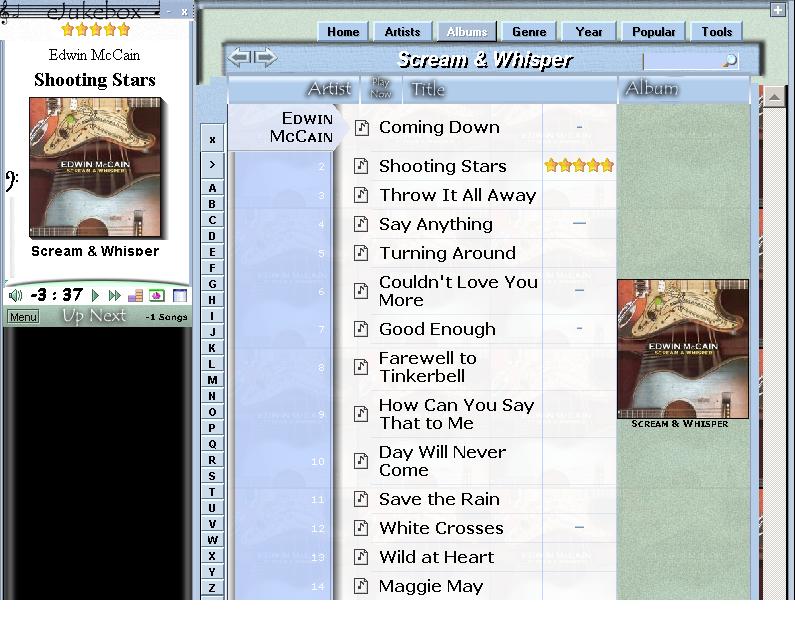Viewport: 795px width, 635px height.
Task: Click note icon beside Farewell to Tinkerbell
Action: click(x=361, y=367)
